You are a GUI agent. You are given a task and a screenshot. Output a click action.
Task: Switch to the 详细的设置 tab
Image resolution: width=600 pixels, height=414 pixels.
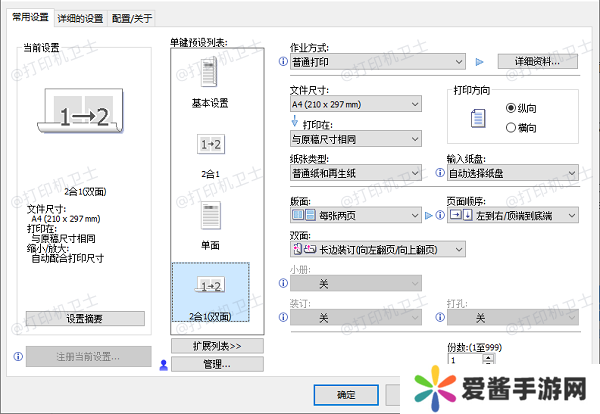[80, 18]
